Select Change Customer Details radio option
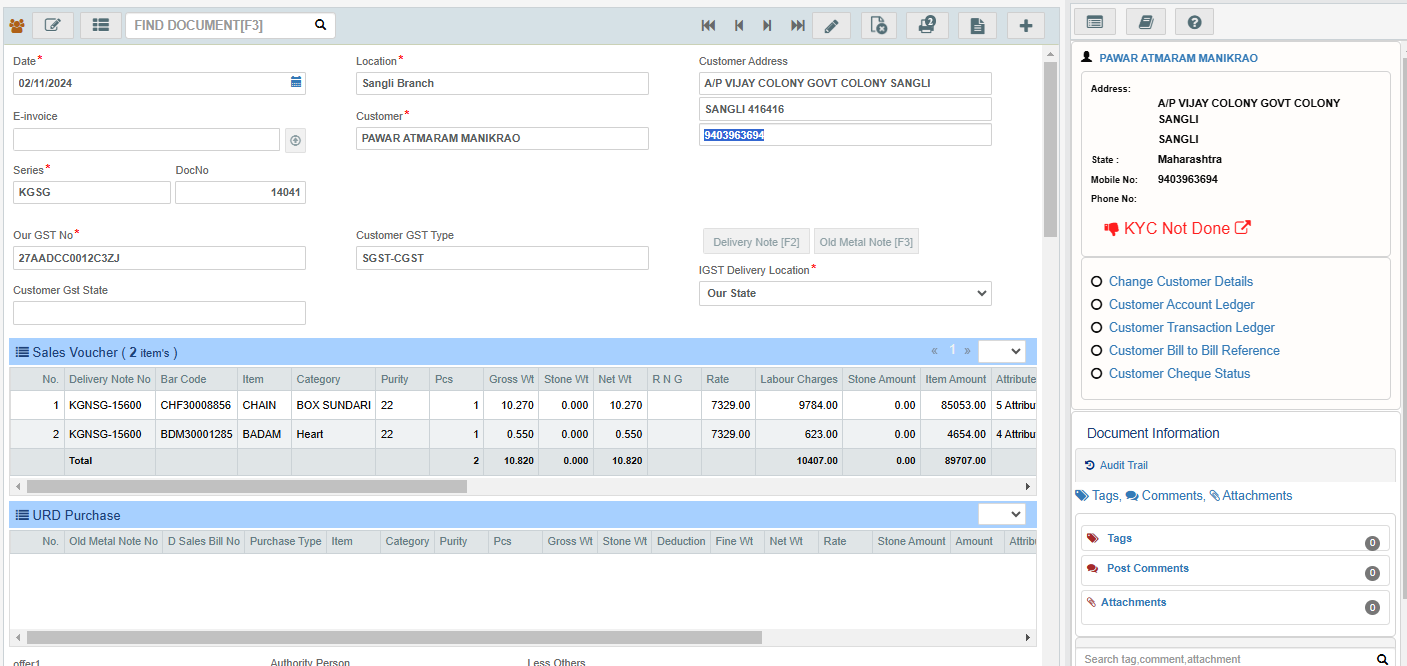Screen dimensions: 1407x666 (x=1097, y=282)
